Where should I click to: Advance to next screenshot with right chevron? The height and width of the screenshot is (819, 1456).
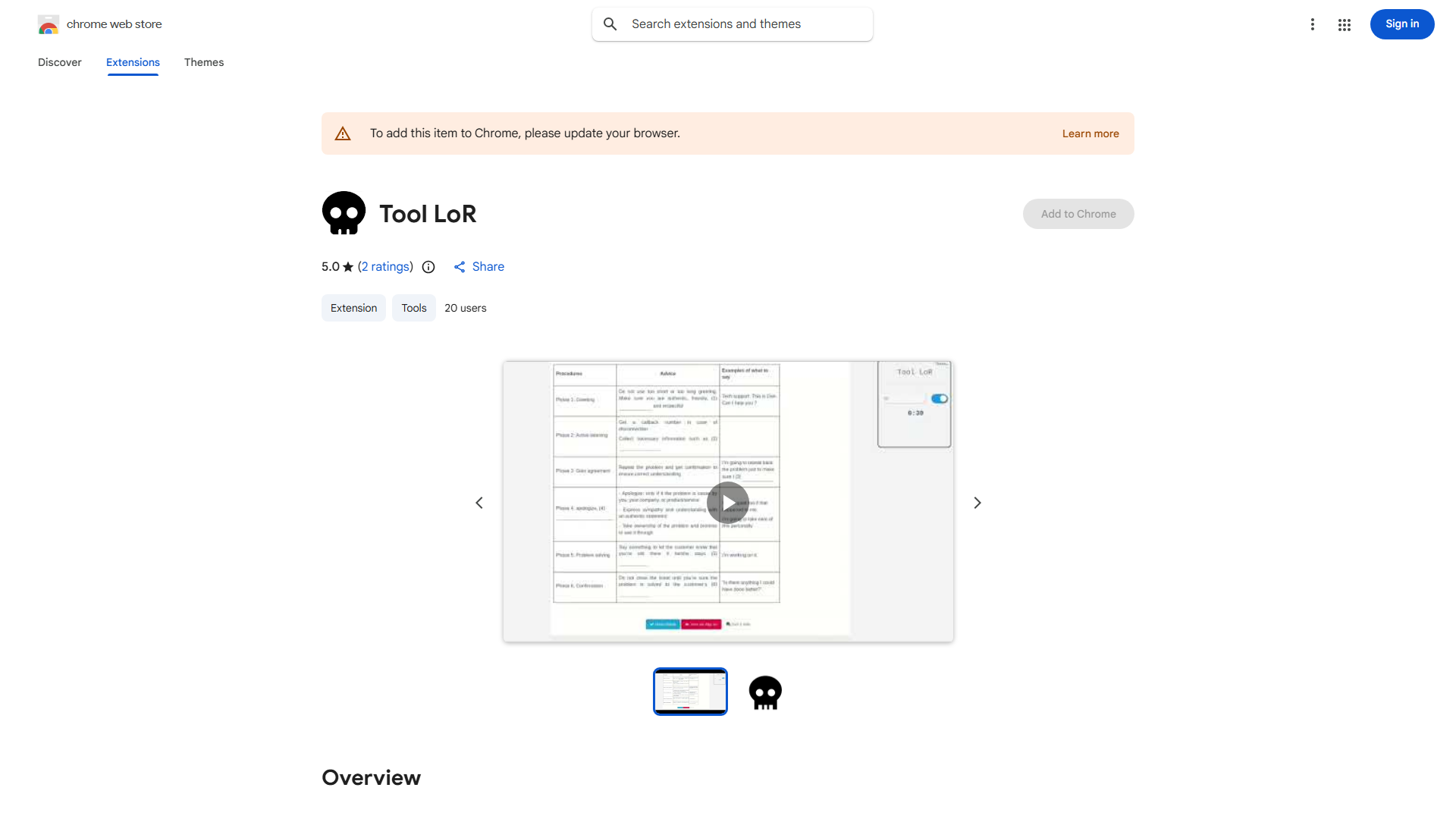coord(977,503)
